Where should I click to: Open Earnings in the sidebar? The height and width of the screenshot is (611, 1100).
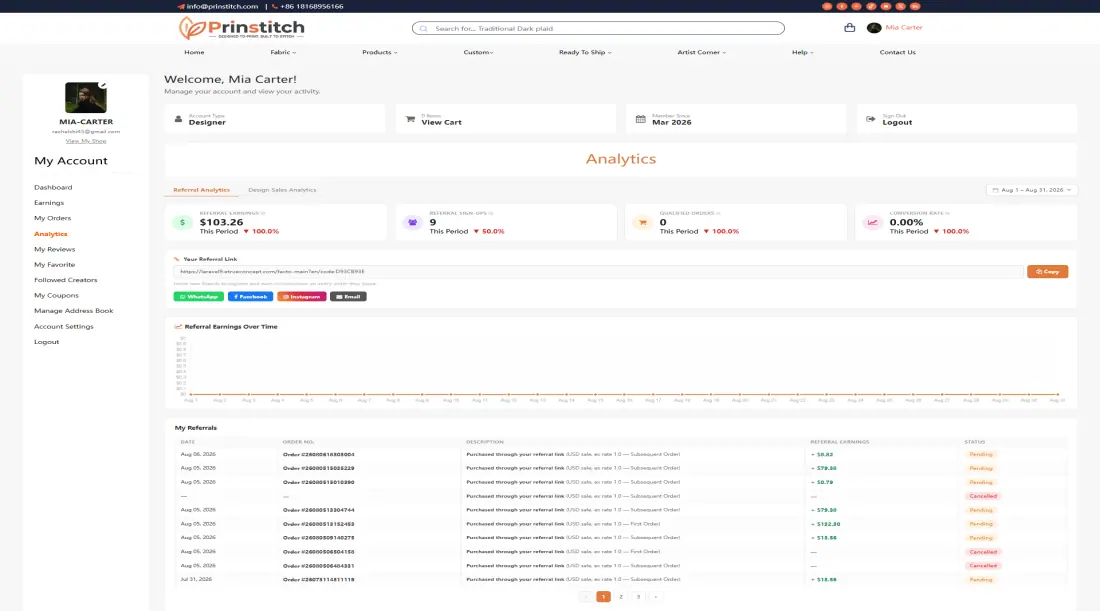49,203
